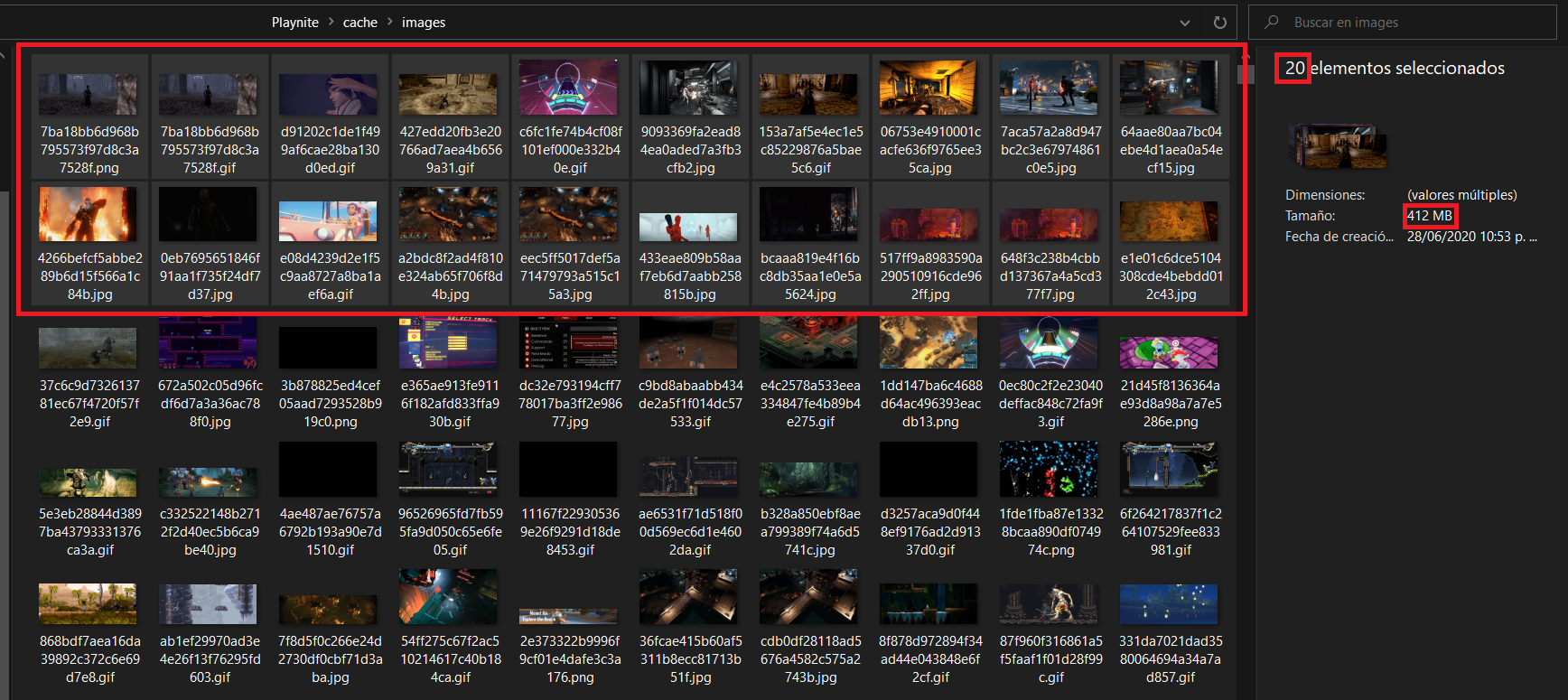Click file name 21d45f8136364a…286e.png
The width and height of the screenshot is (1568, 700).
[1171, 404]
